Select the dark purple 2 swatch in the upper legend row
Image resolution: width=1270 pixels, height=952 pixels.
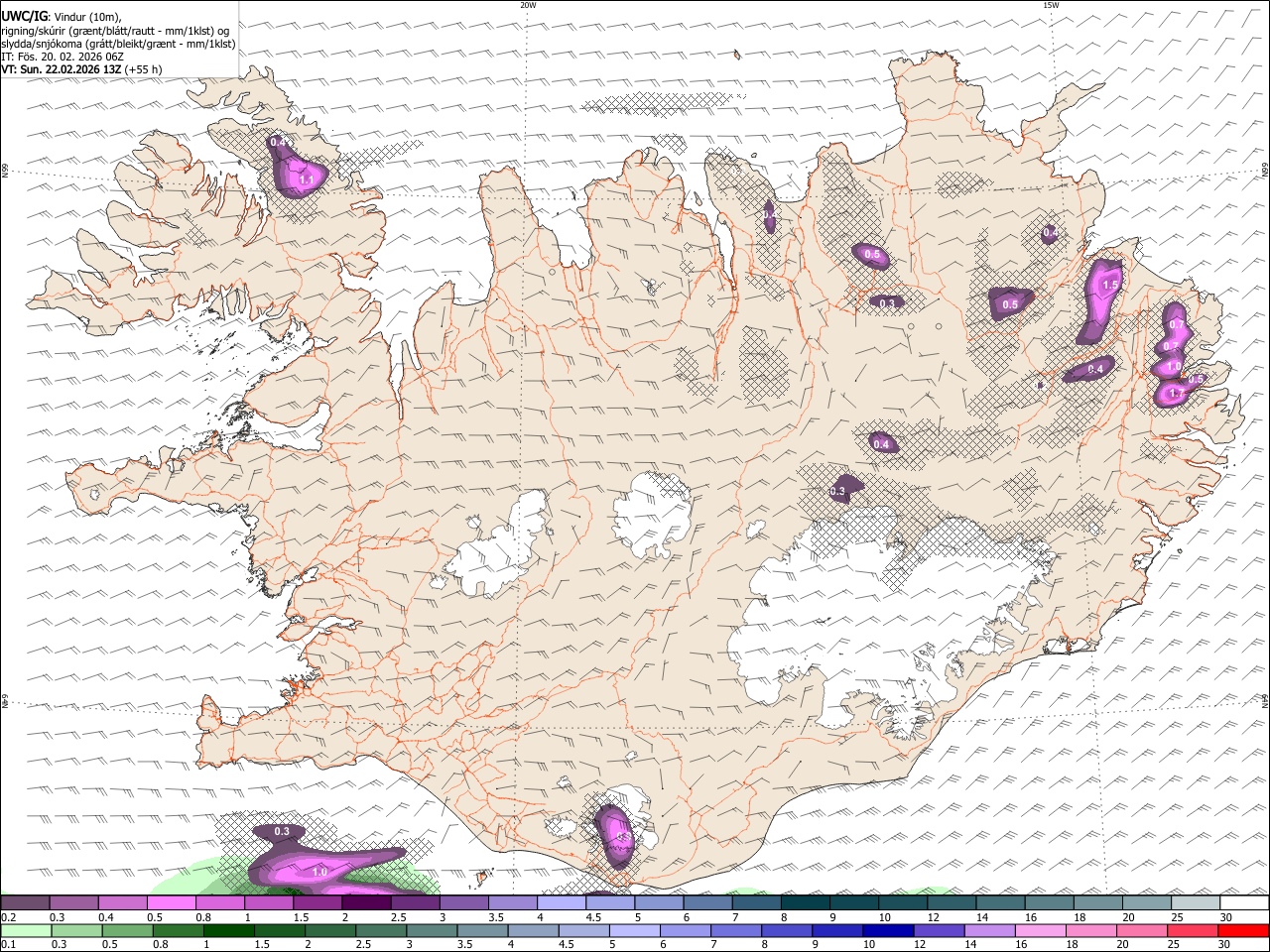tap(366, 902)
